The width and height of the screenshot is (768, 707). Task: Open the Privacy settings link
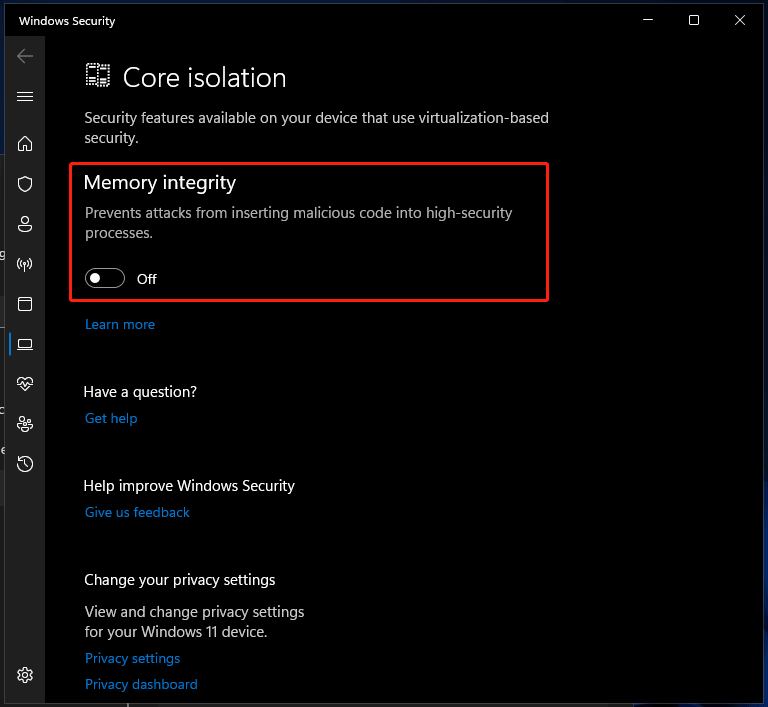point(133,658)
